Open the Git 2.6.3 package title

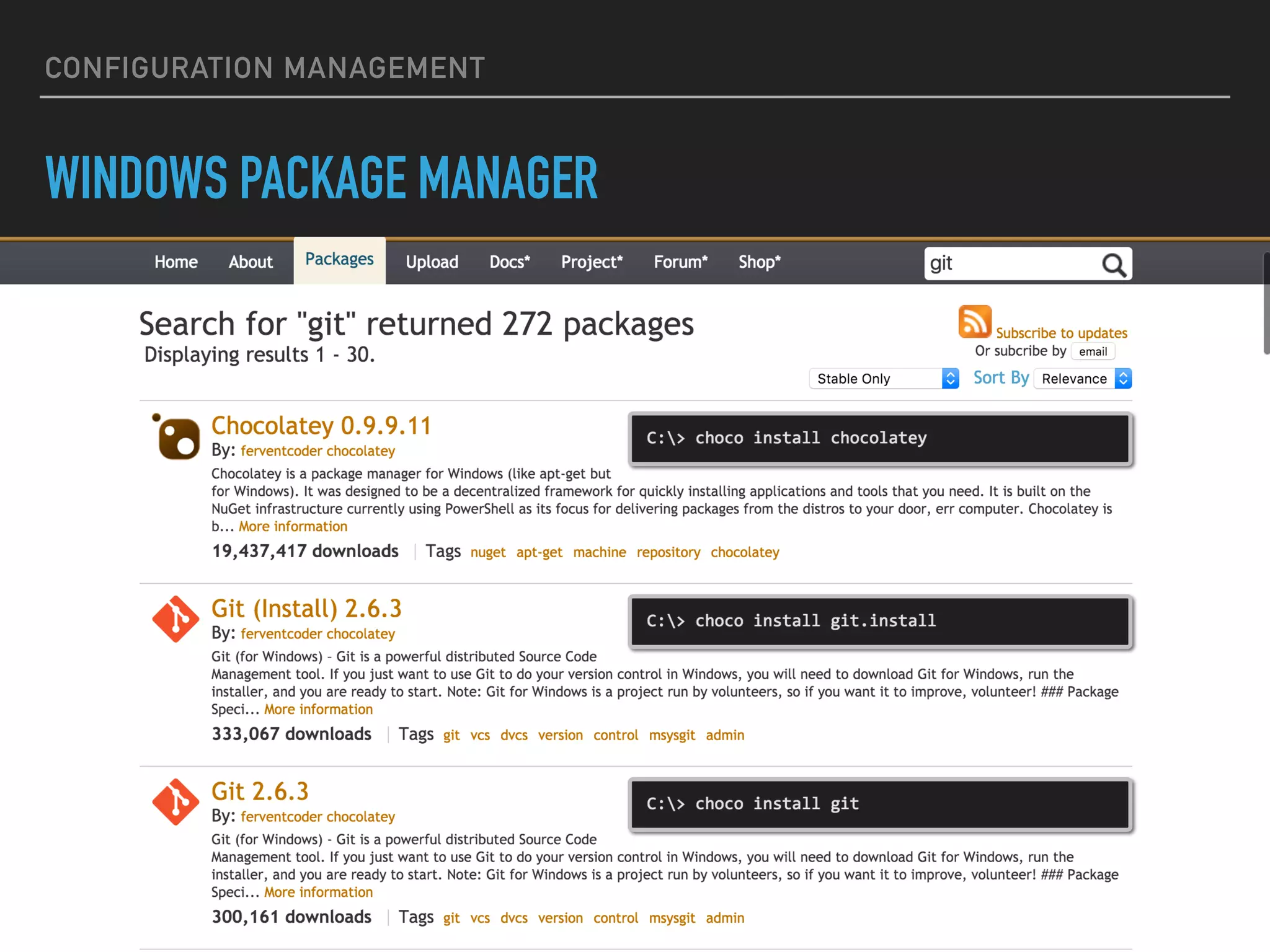pos(260,791)
